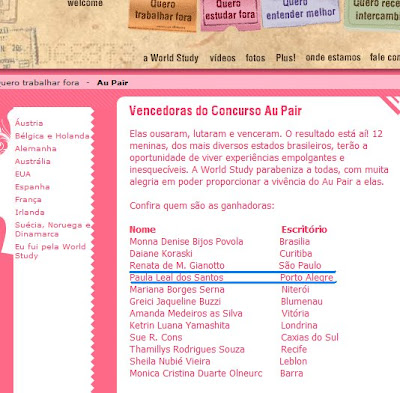Click name 'Monica Cristina Duarte Olneurc'
Viewport: 400px width, 393px height.
point(196,374)
